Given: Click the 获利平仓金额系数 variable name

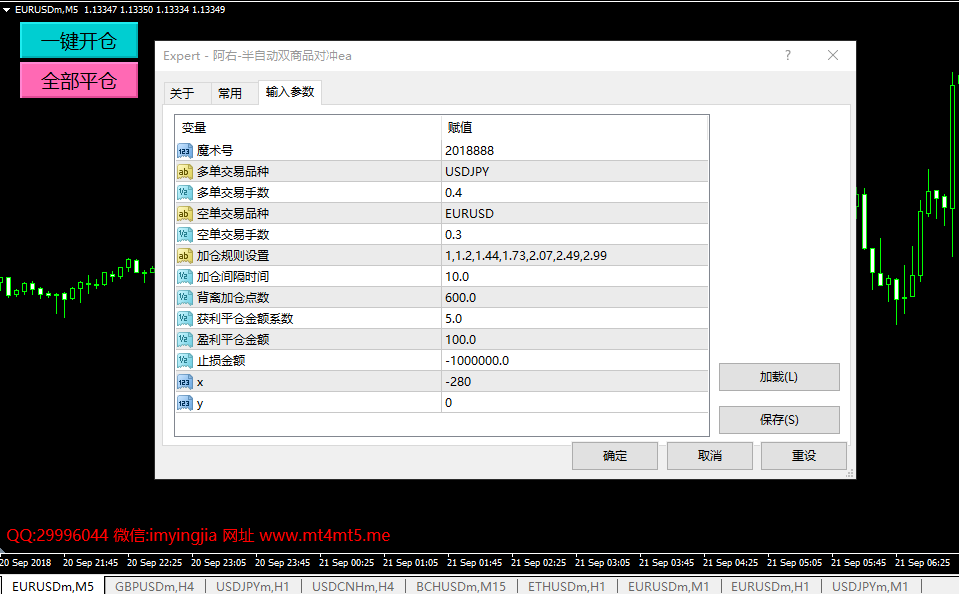Looking at the screenshot, I should (245, 319).
